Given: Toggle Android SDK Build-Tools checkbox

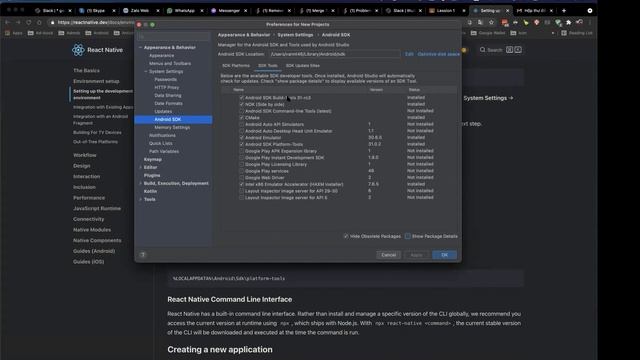Looking at the screenshot, I should pyautogui.click(x=242, y=98).
